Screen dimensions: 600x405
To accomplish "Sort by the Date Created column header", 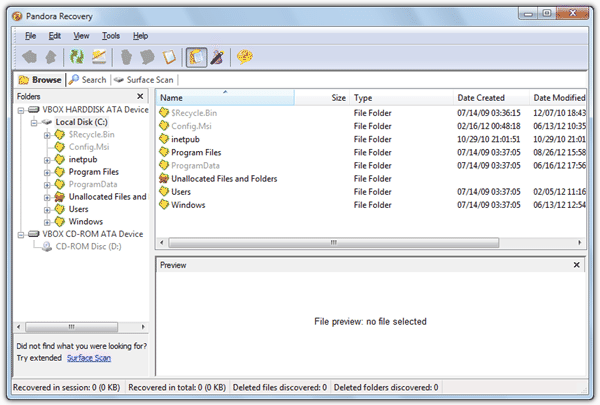I will (481, 98).
